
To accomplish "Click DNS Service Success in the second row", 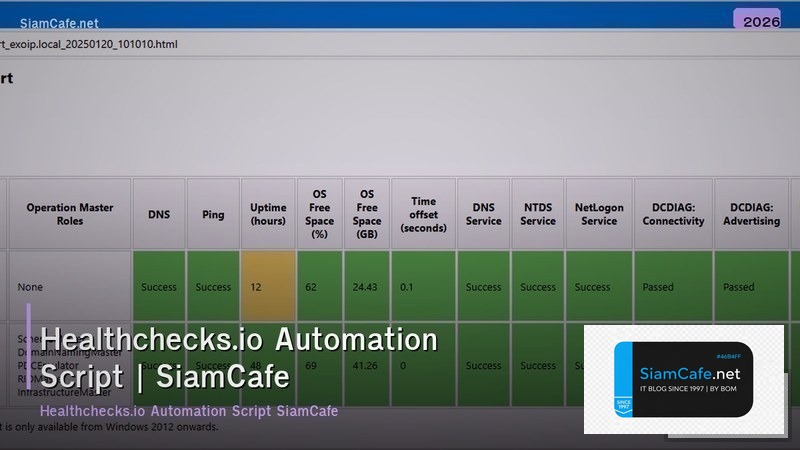I will tap(484, 365).
